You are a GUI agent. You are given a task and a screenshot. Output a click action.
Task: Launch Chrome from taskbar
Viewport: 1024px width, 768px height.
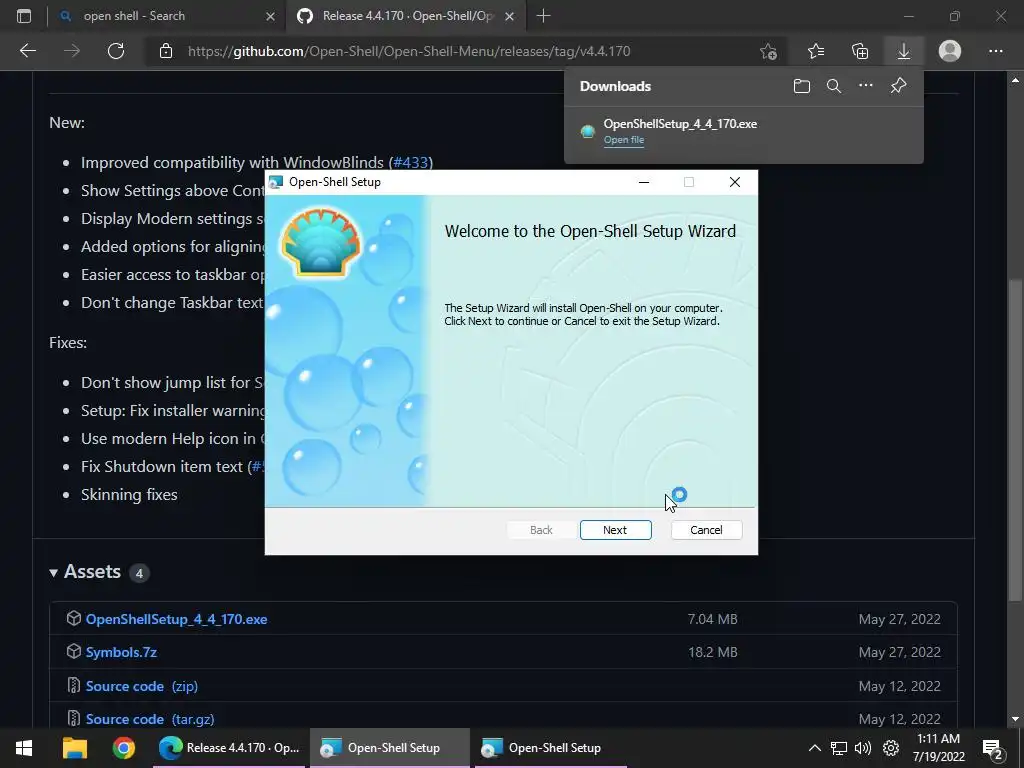(x=123, y=748)
